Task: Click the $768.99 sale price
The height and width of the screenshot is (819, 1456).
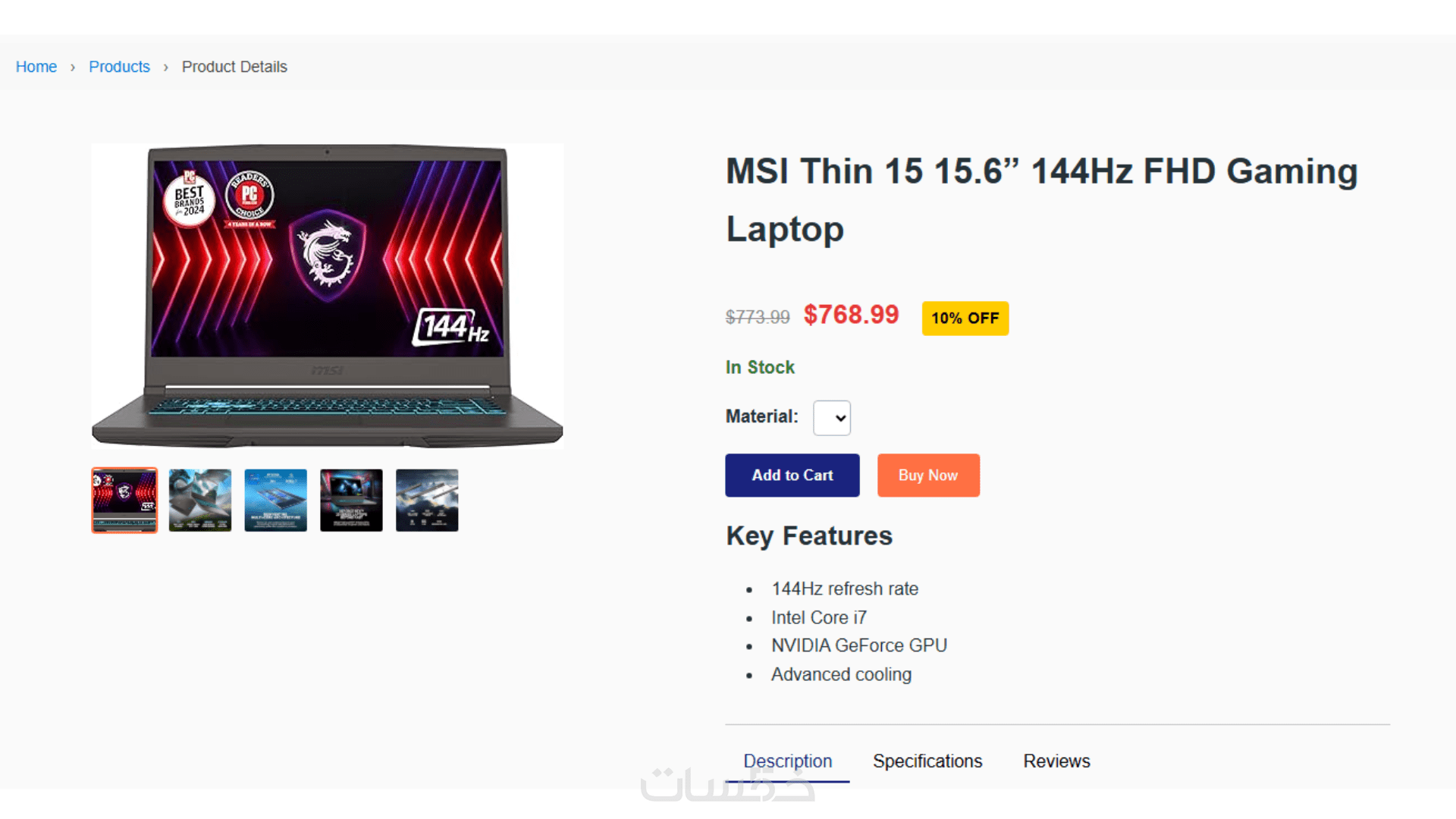Action: click(851, 315)
